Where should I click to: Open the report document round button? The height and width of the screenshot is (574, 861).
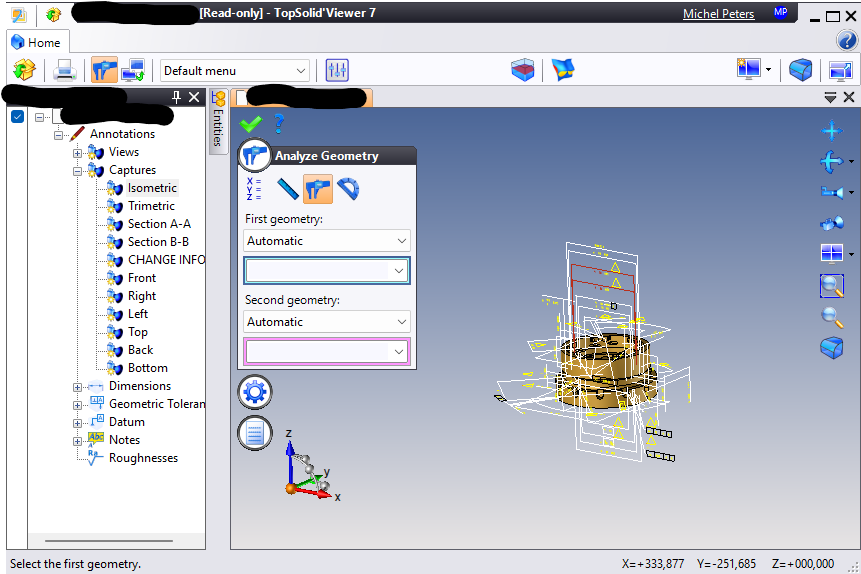point(255,433)
